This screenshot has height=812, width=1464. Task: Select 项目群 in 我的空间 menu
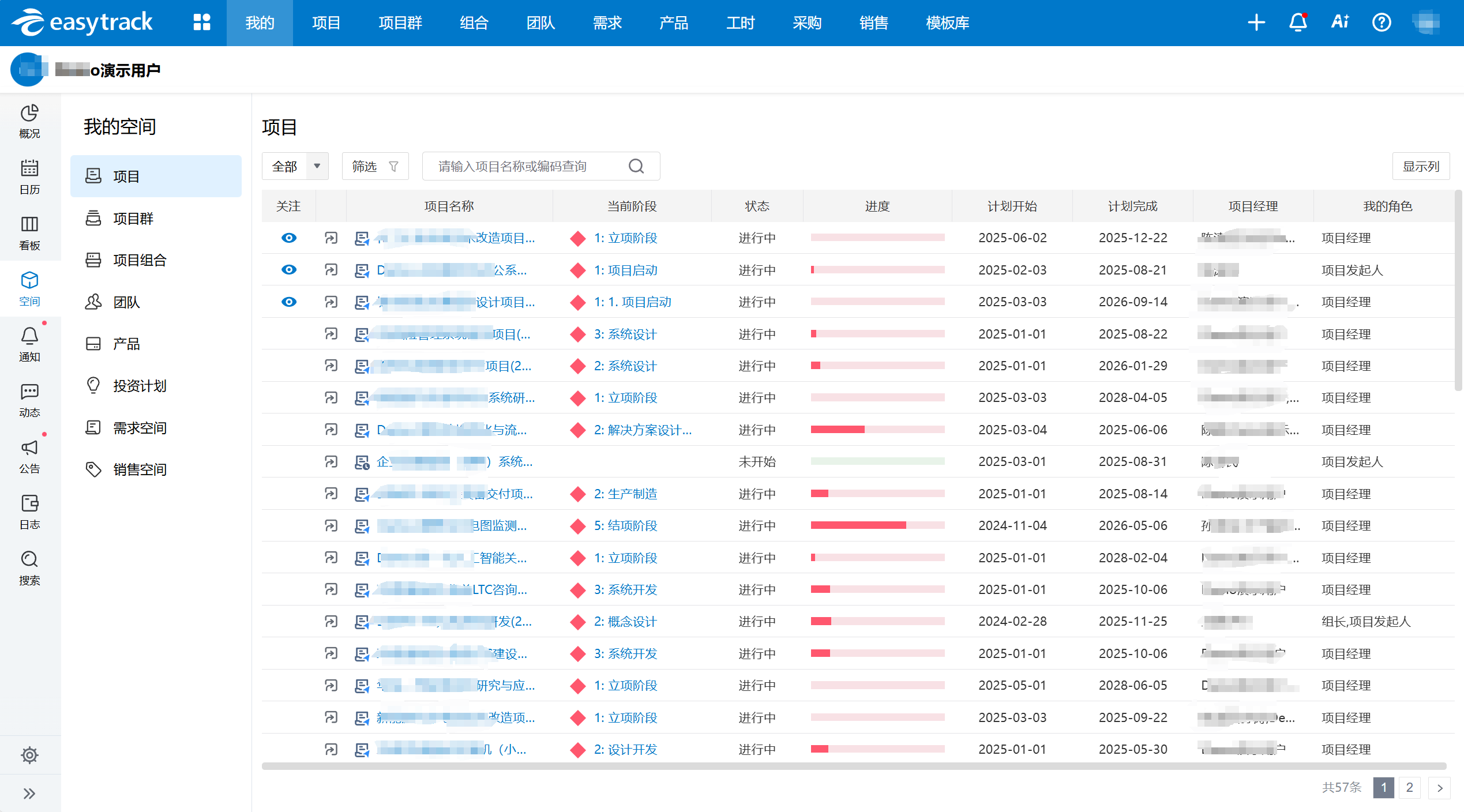[133, 219]
